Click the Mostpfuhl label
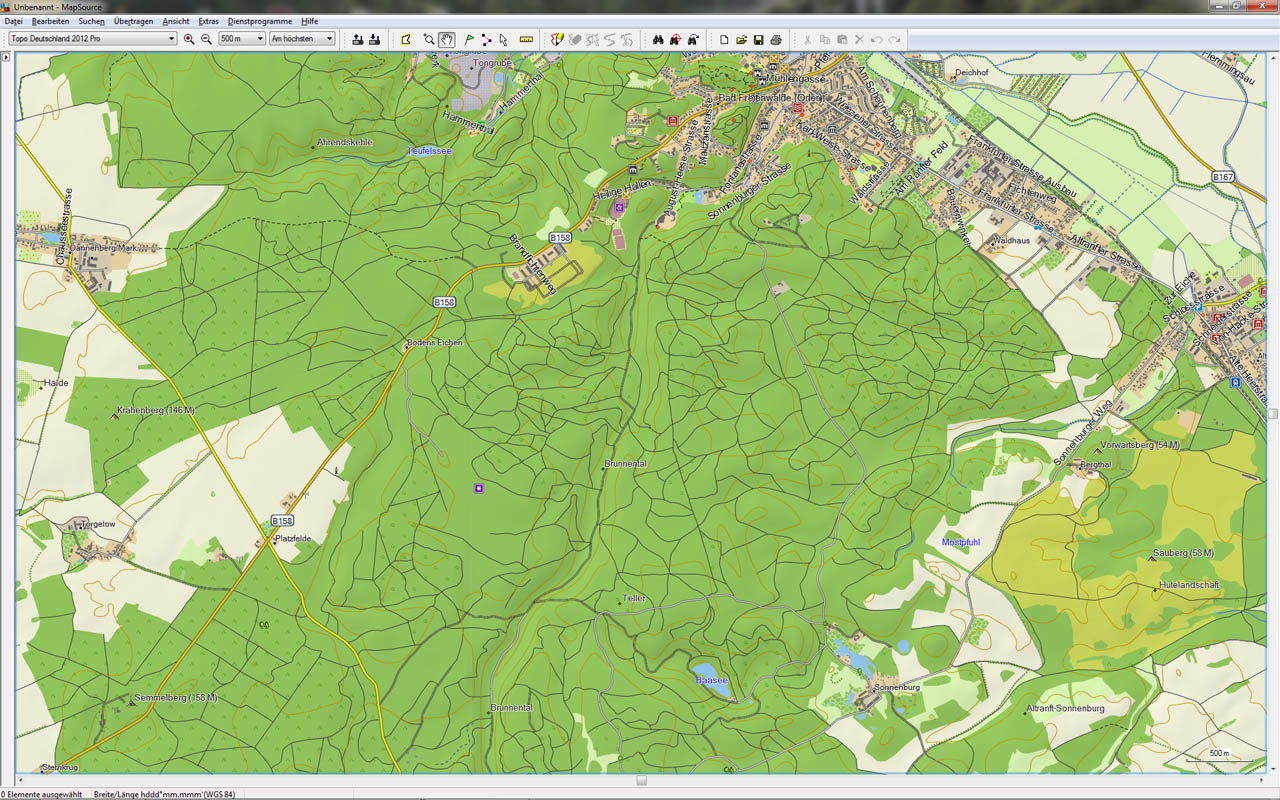Screen dimensions: 1280x800 point(961,542)
